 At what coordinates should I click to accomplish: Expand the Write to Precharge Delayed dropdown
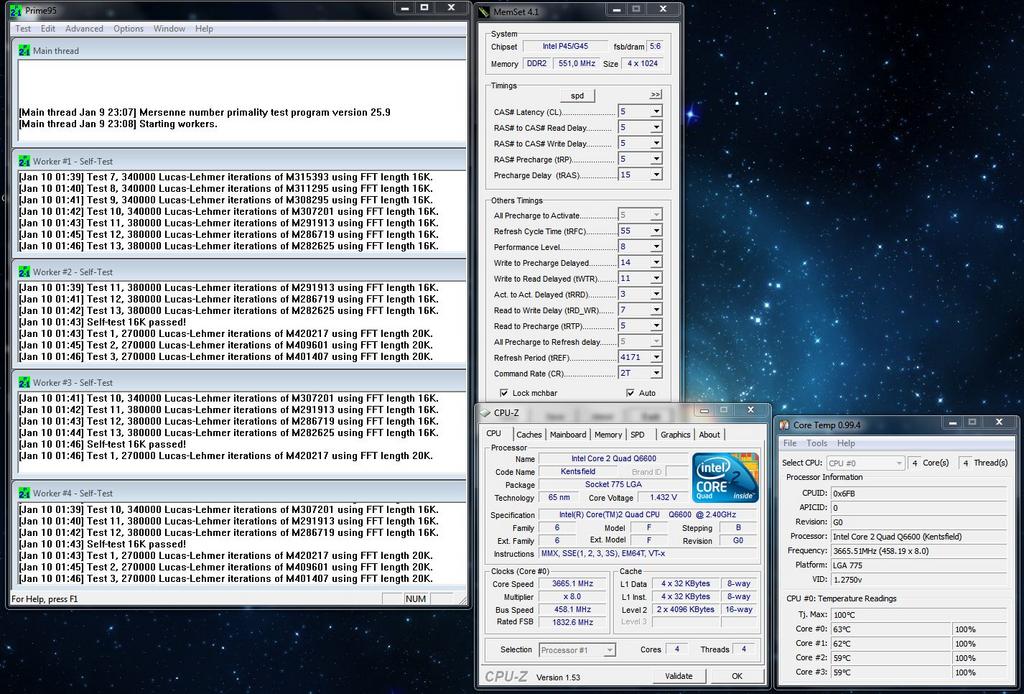pyautogui.click(x=656, y=262)
